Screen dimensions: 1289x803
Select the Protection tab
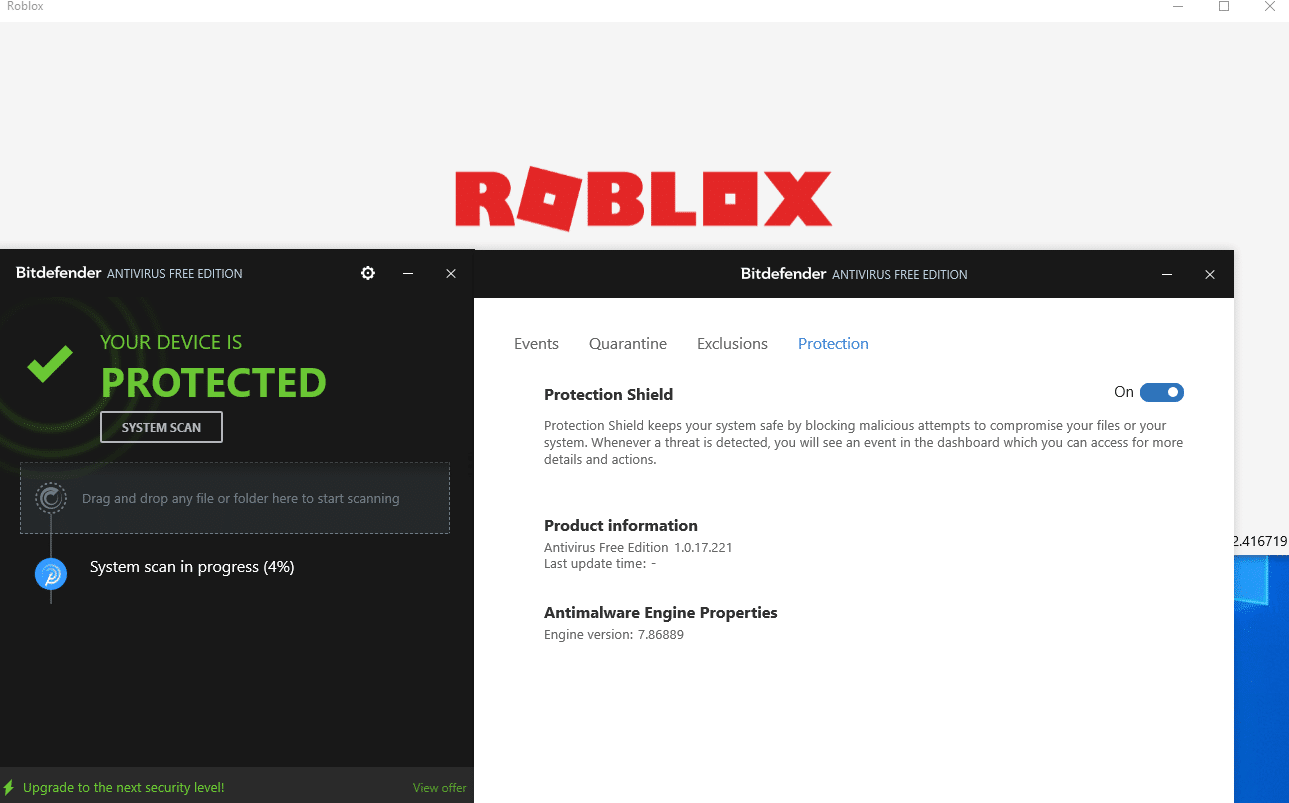pyautogui.click(x=832, y=343)
